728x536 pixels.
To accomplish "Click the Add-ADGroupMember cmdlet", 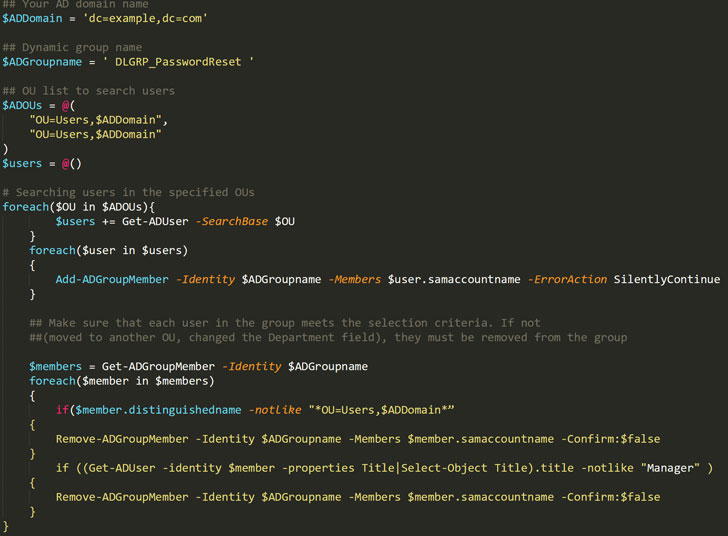I will click(x=112, y=279).
